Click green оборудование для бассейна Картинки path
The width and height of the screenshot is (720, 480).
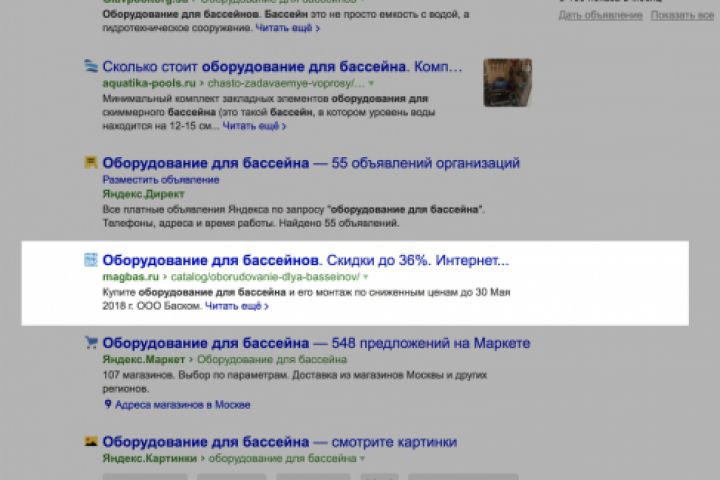[282, 458]
